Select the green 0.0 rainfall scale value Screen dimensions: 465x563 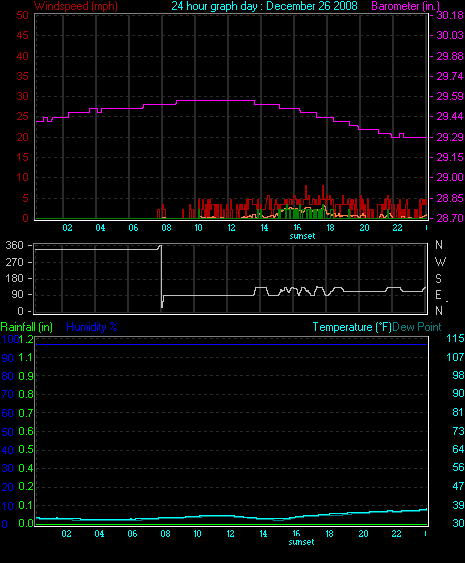pyautogui.click(x=26, y=524)
